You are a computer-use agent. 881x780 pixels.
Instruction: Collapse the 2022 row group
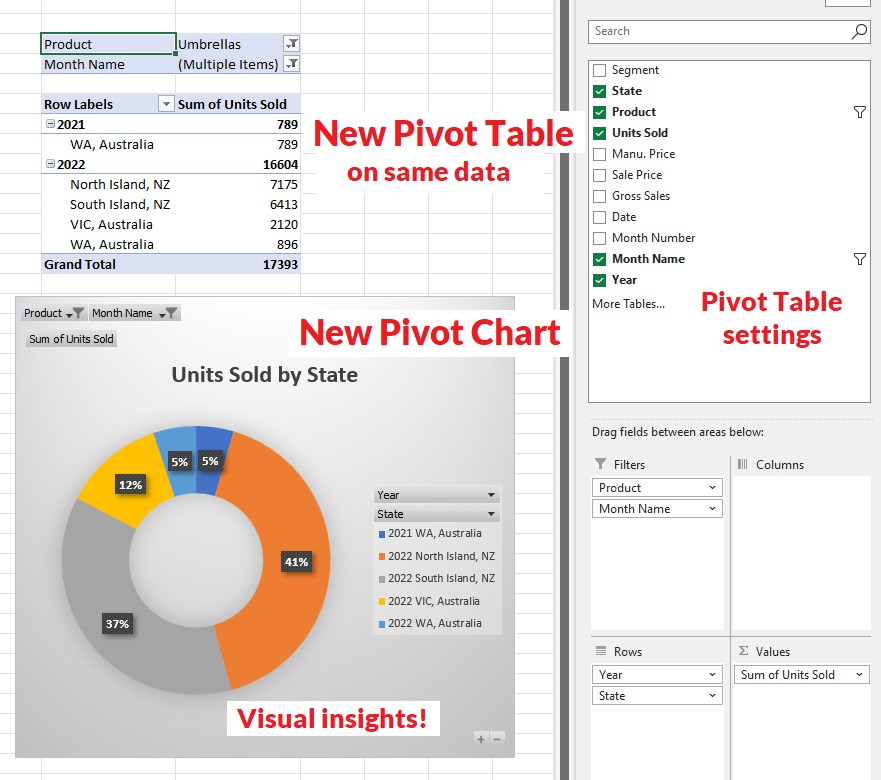click(50, 164)
